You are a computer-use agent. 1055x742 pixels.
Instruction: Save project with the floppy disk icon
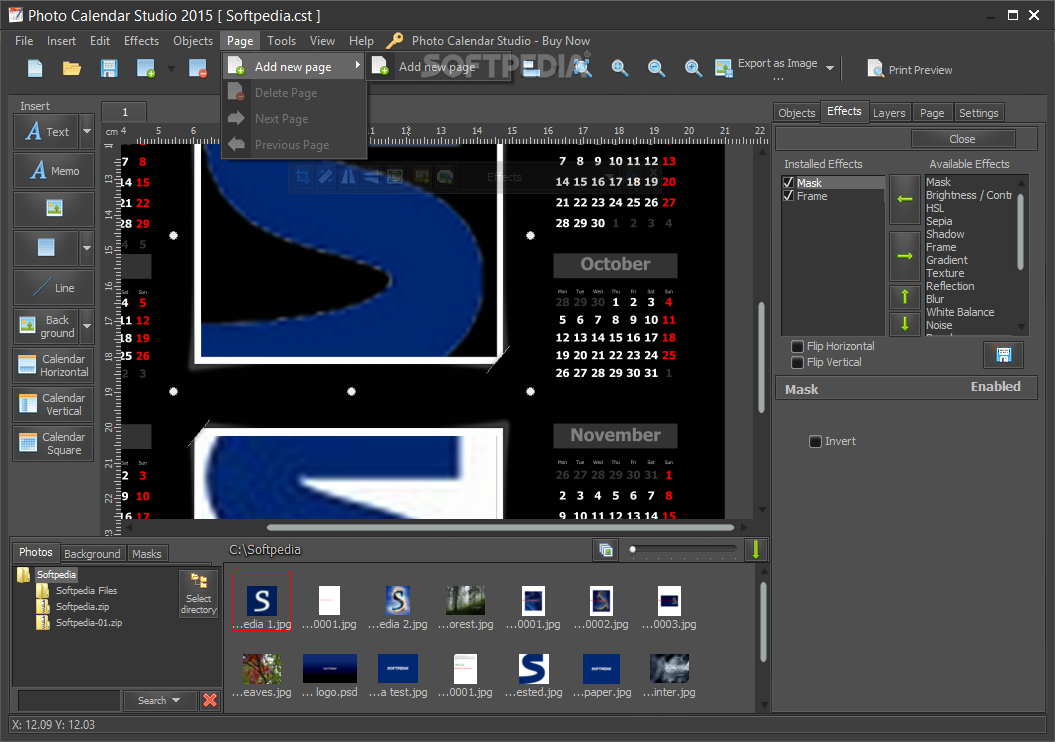tap(109, 69)
